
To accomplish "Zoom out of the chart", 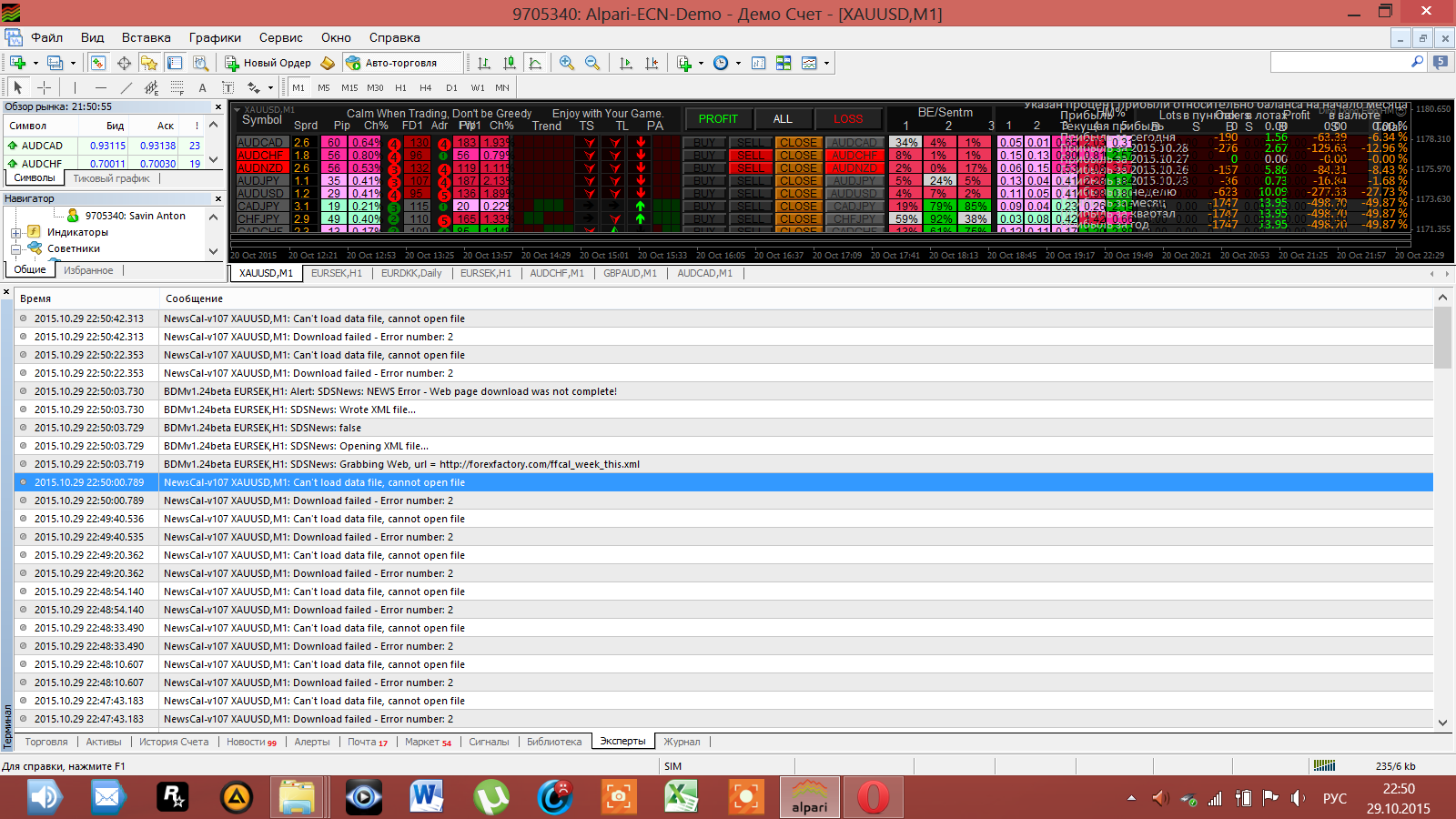I will coord(592,63).
